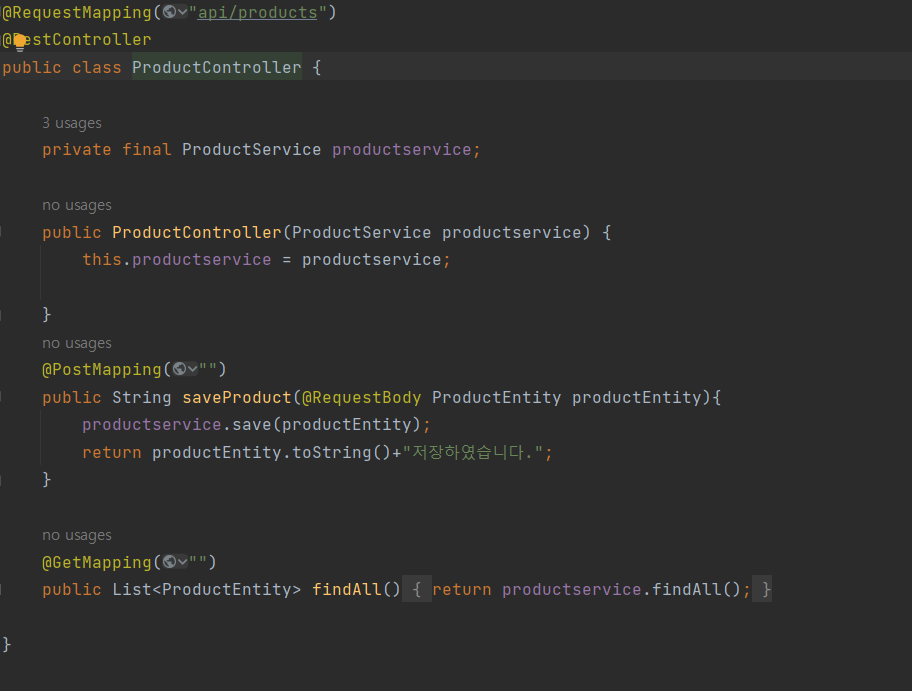The height and width of the screenshot is (691, 912).
Task: Click the 'no usages' hint above the constructor
Action: pos(77,205)
